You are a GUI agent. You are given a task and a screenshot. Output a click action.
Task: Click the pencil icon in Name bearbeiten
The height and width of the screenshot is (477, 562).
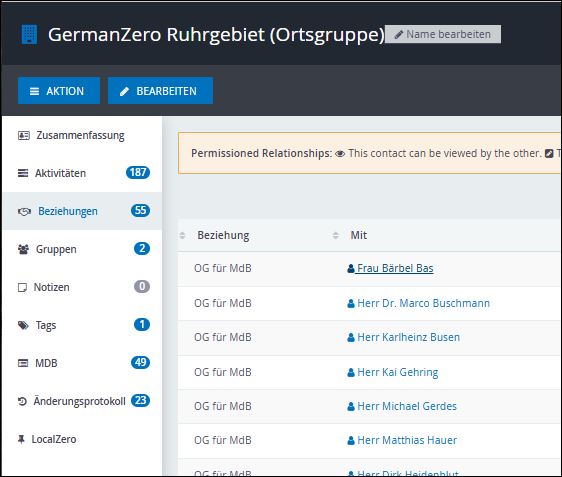tap(399, 34)
